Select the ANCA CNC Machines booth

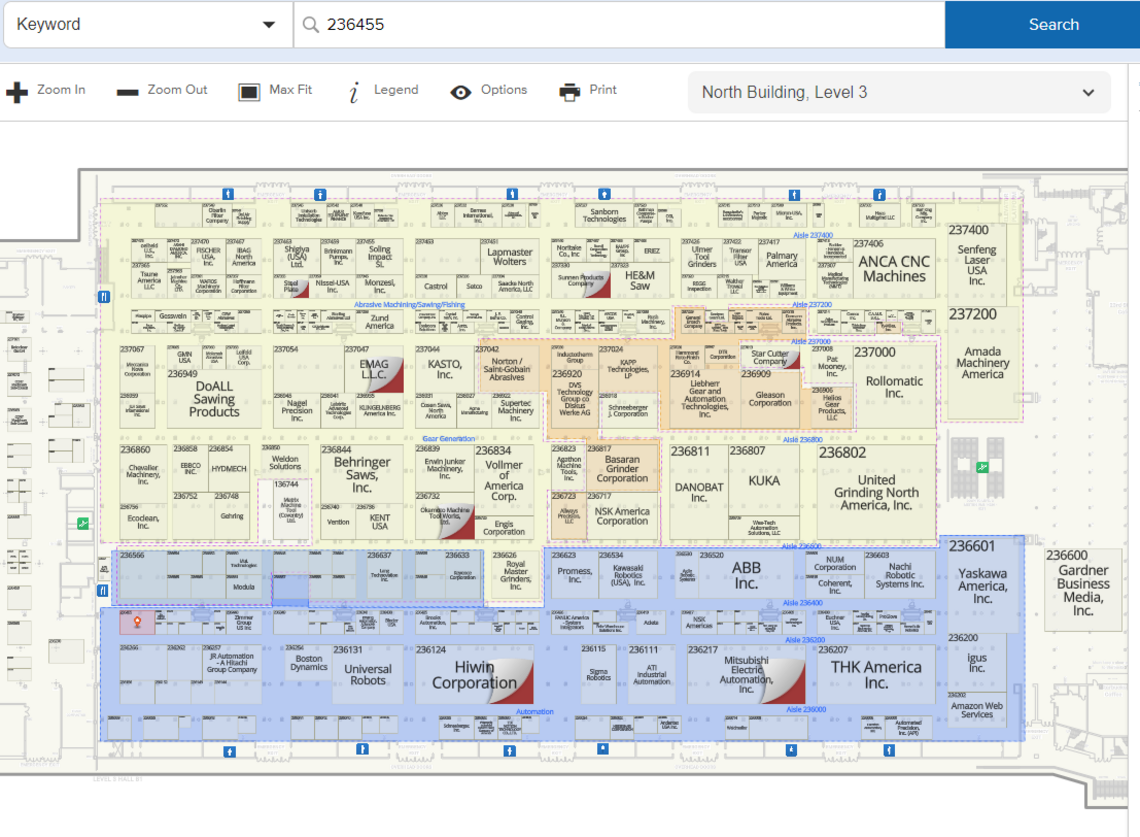pyautogui.click(x=894, y=269)
